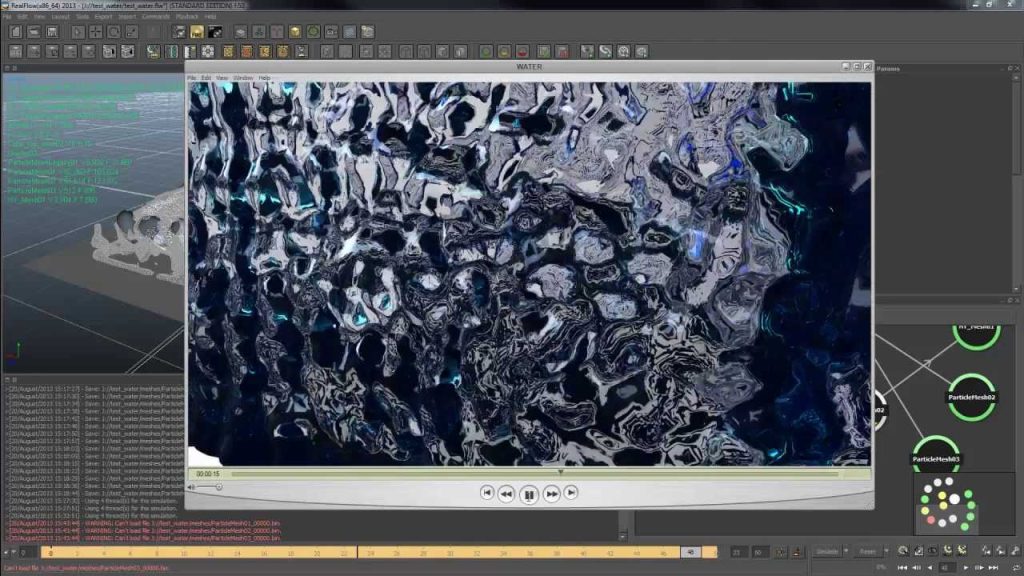Click the current frame number field
The image size is (1024, 576).
947,568
